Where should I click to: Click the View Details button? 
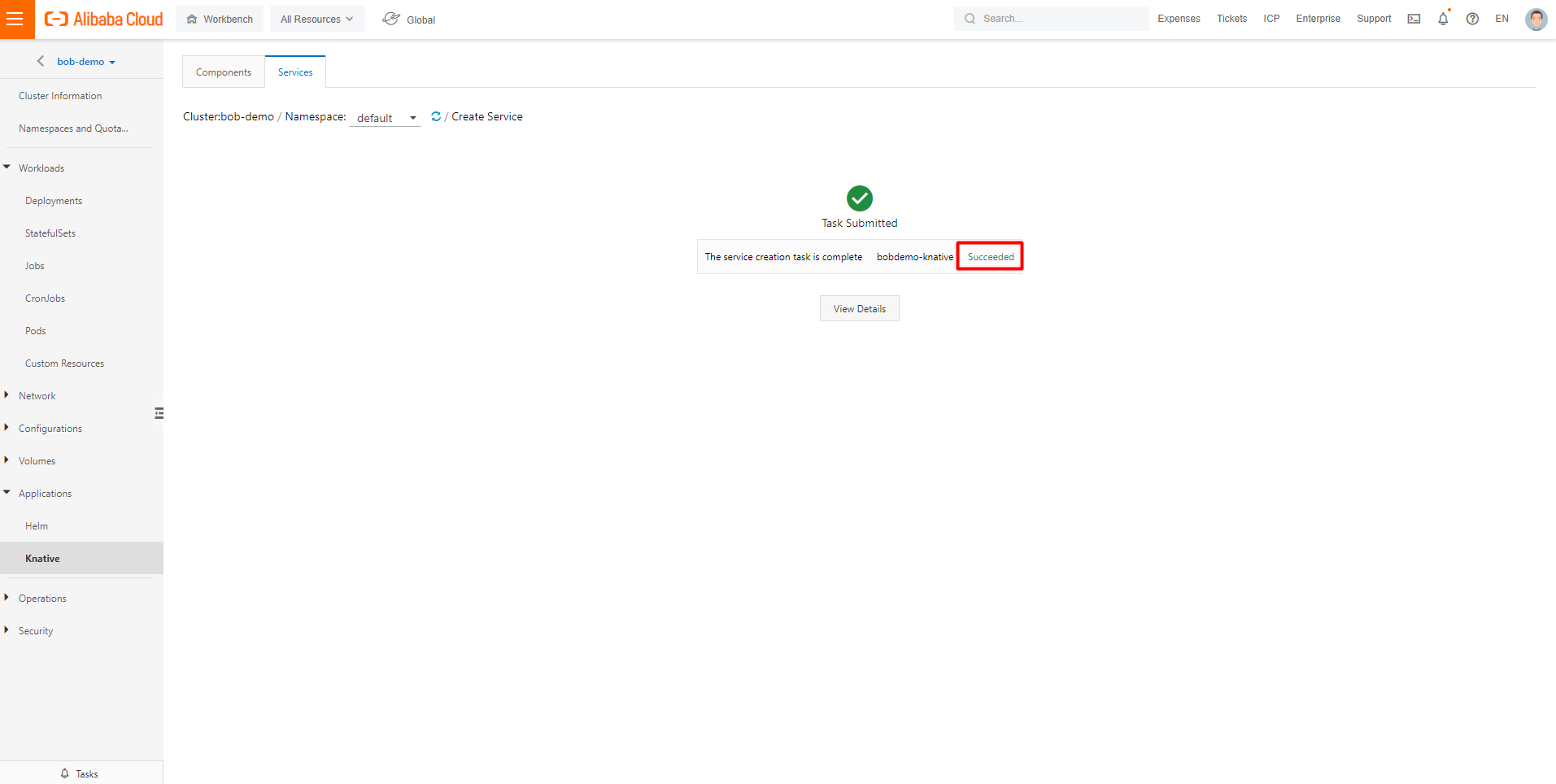(x=860, y=308)
